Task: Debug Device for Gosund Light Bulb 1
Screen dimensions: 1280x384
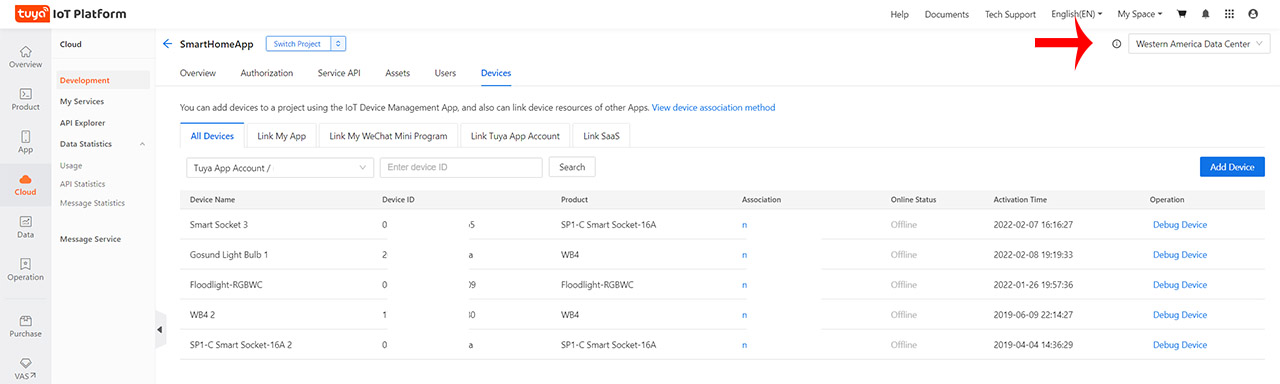Action: (x=1179, y=255)
